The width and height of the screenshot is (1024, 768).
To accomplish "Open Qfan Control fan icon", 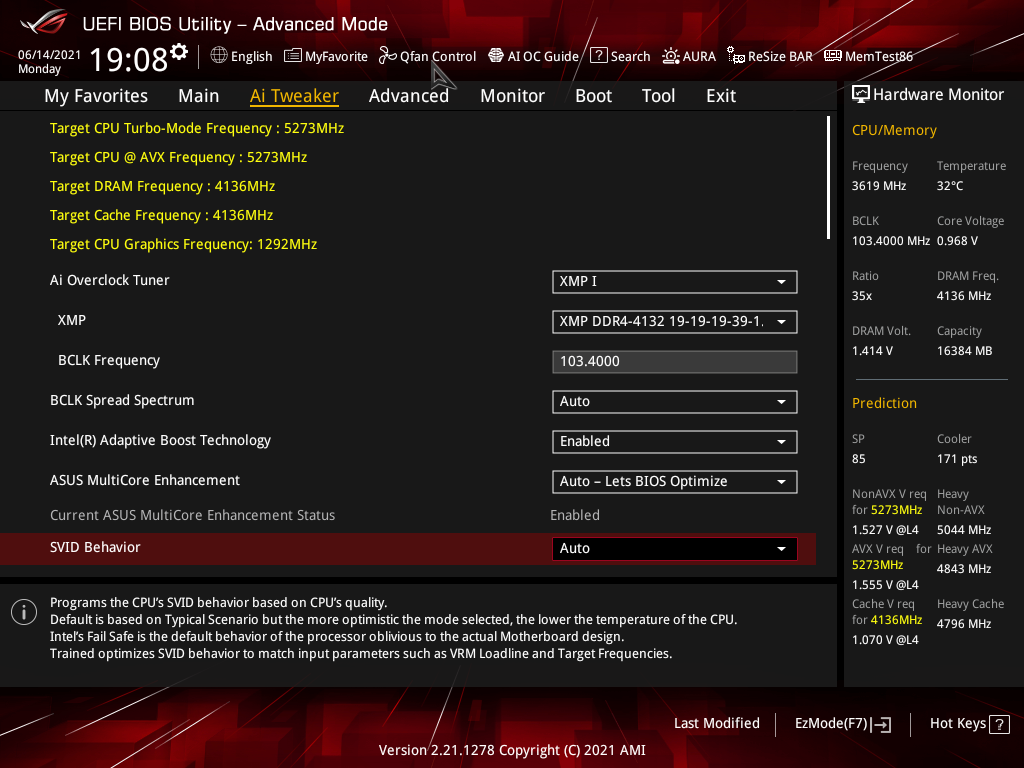I will tap(388, 56).
